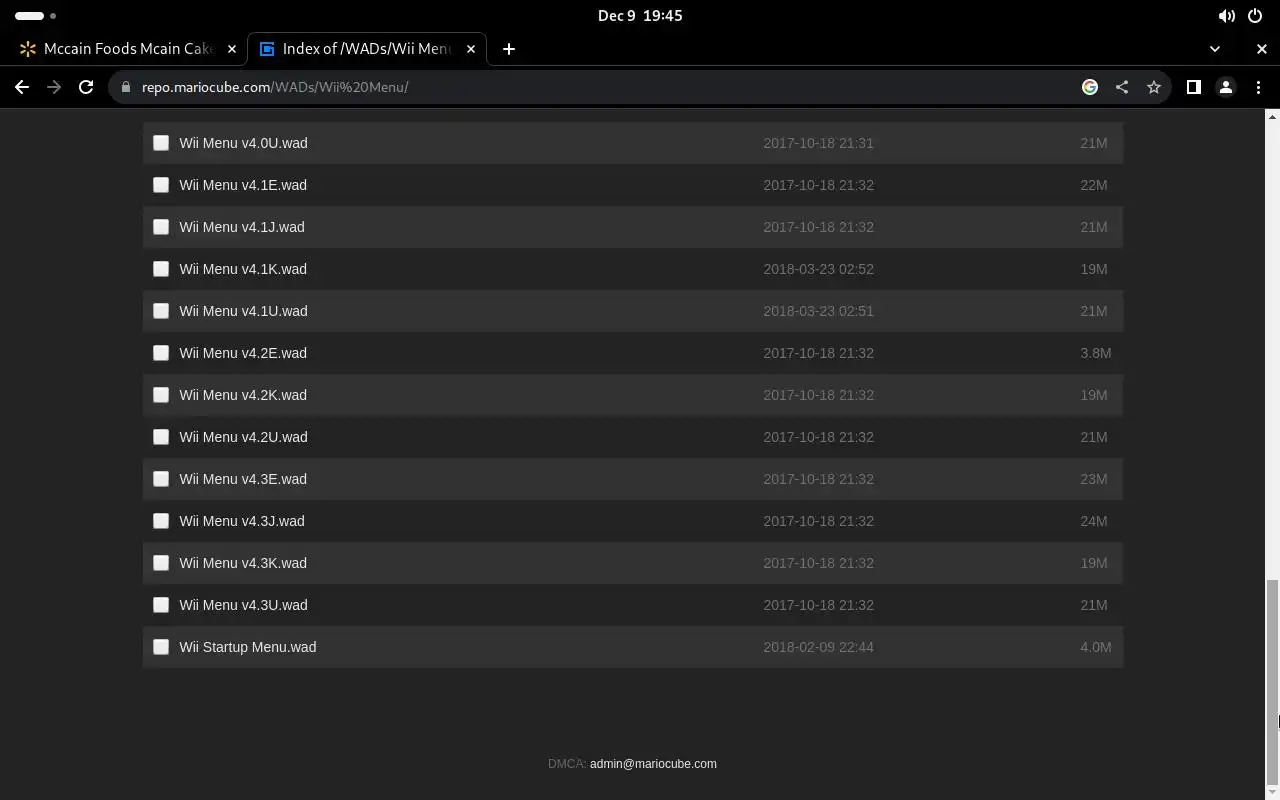The image size is (1280, 800).
Task: Open Chrome three-dot menu
Action: point(1258,87)
